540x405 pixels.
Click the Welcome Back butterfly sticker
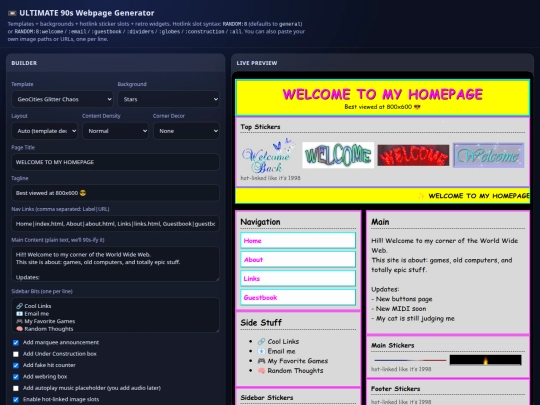(x=268, y=156)
